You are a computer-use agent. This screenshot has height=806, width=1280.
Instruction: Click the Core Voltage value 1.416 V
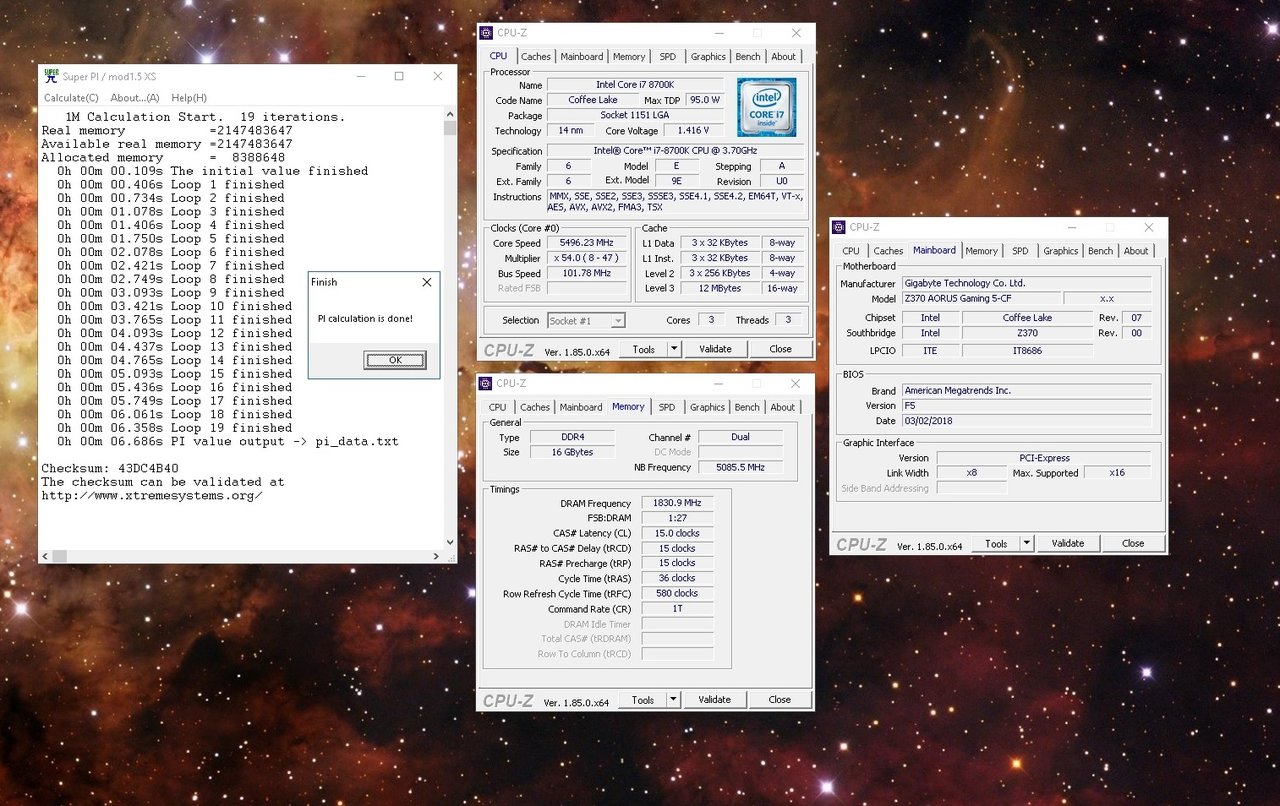click(x=692, y=130)
